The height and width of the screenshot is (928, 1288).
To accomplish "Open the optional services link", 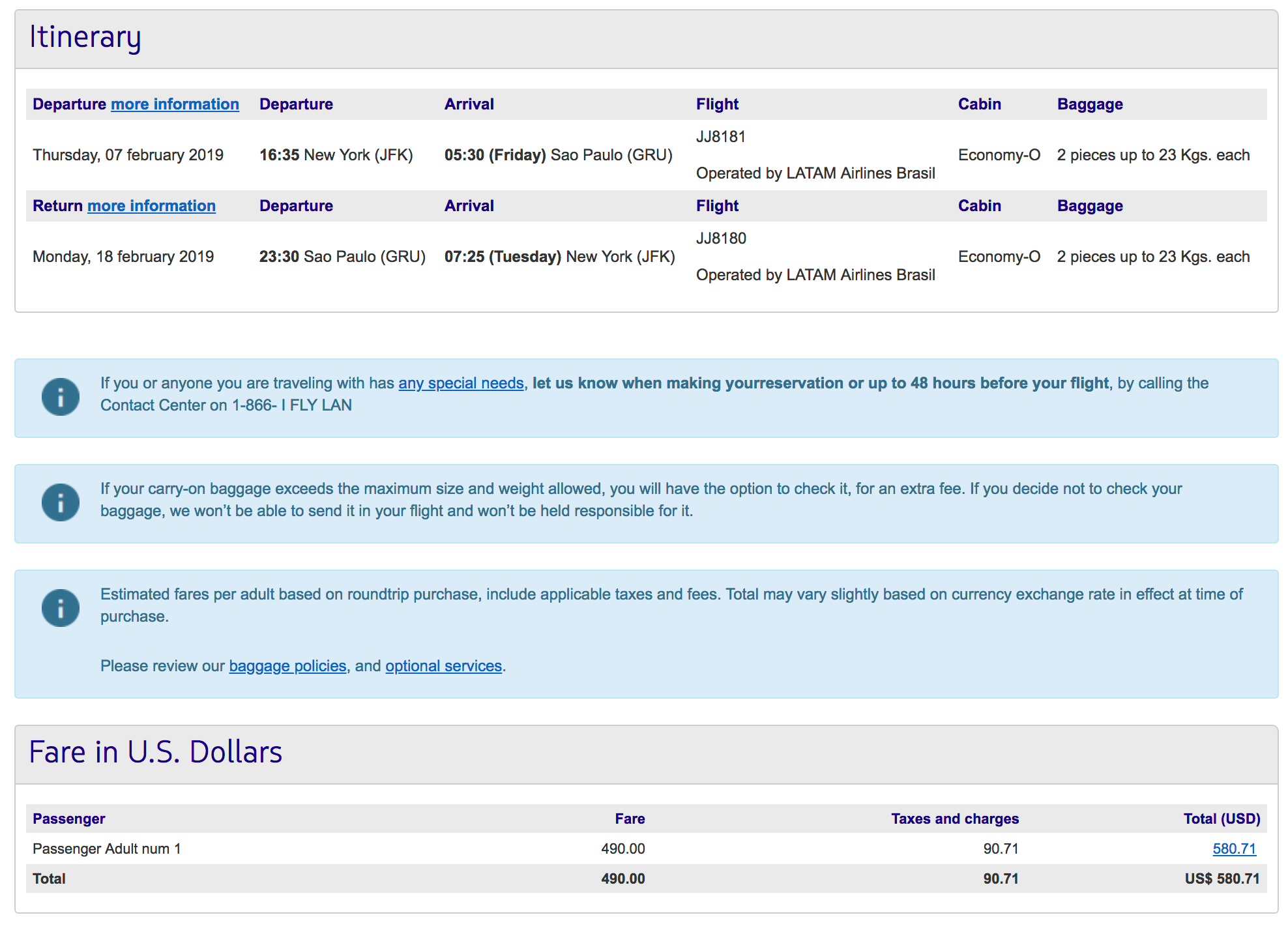I will pyautogui.click(x=443, y=666).
